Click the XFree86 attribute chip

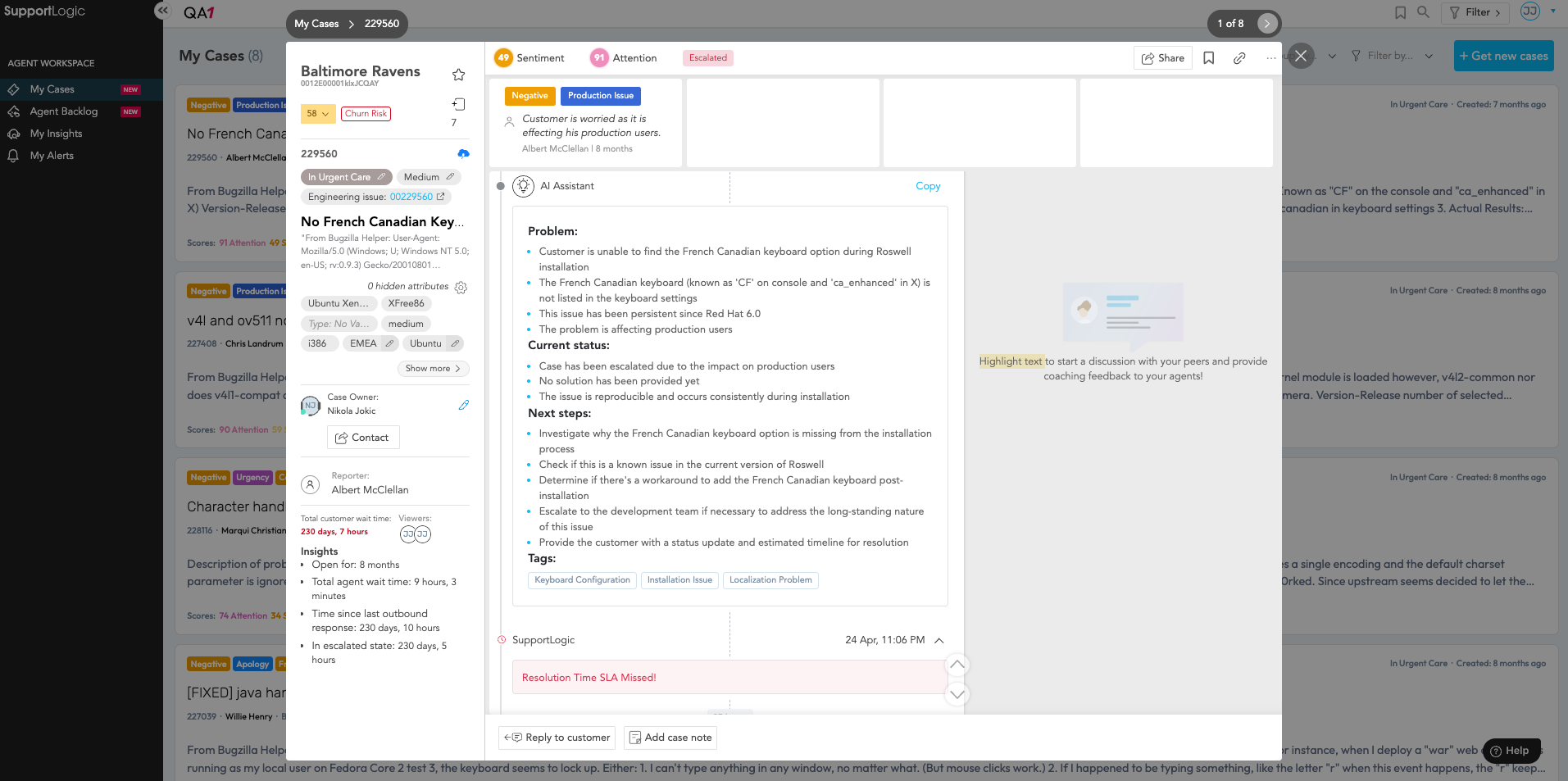[x=407, y=303]
